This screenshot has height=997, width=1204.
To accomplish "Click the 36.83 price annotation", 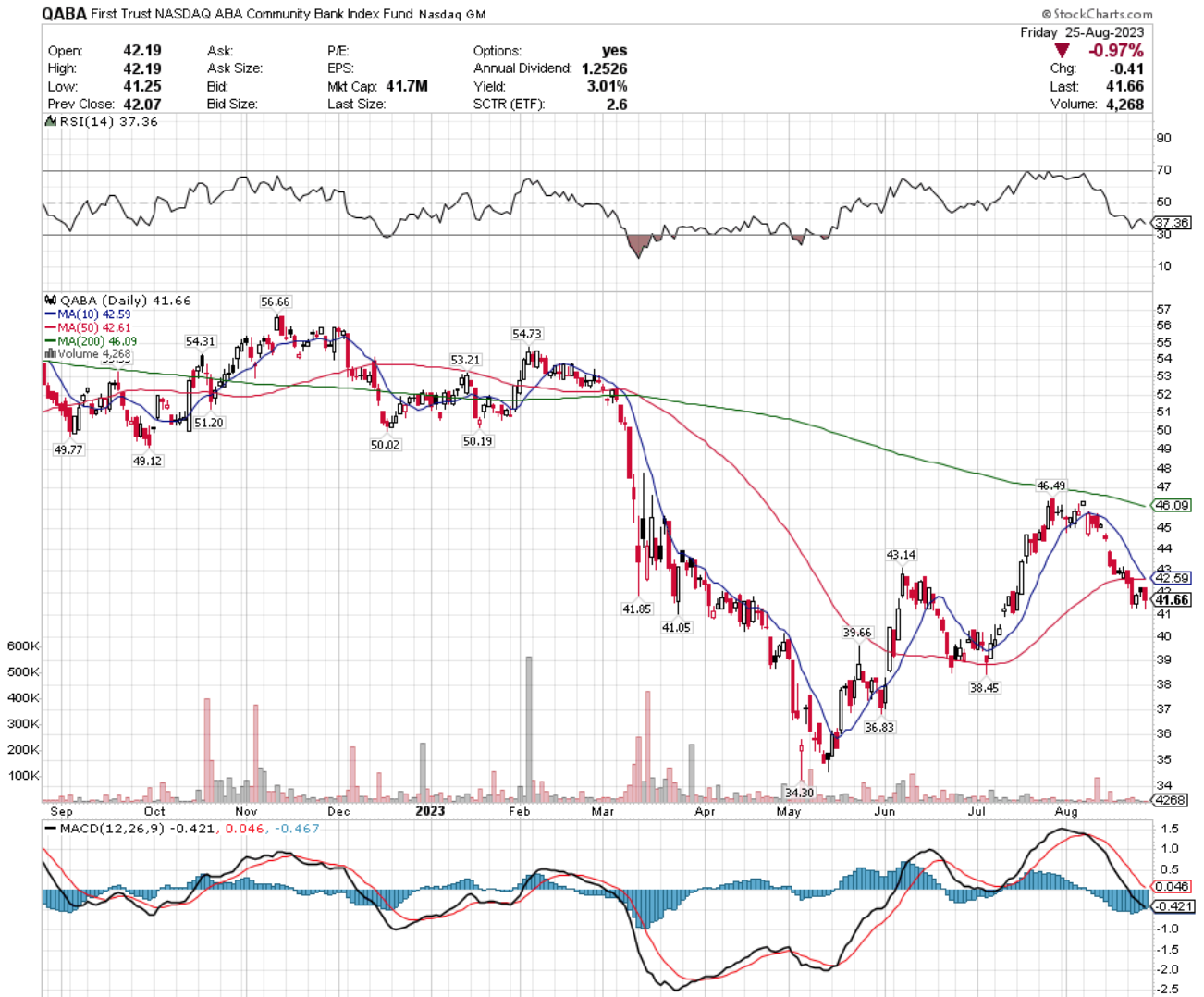I will coord(879,727).
